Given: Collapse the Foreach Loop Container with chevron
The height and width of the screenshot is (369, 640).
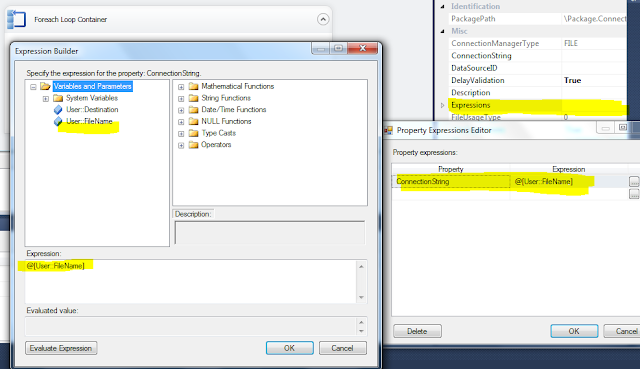Looking at the screenshot, I should coord(323,19).
